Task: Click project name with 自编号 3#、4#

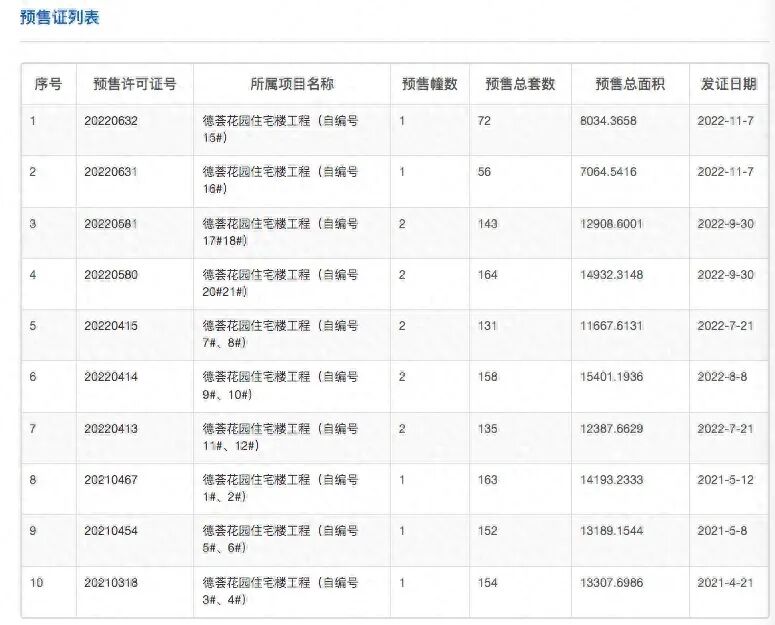Action: tap(280, 591)
